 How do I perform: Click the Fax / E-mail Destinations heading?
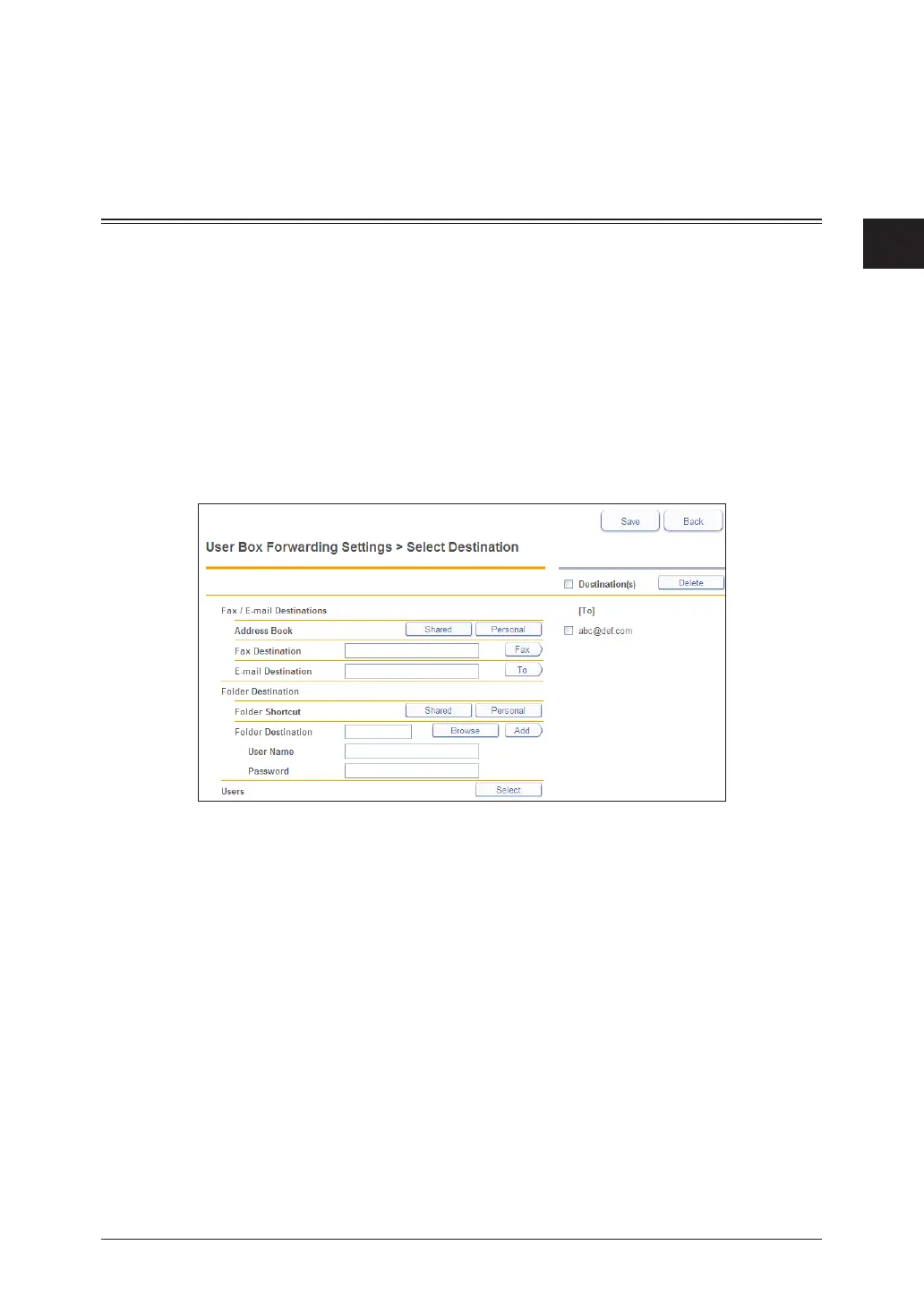pos(274,611)
